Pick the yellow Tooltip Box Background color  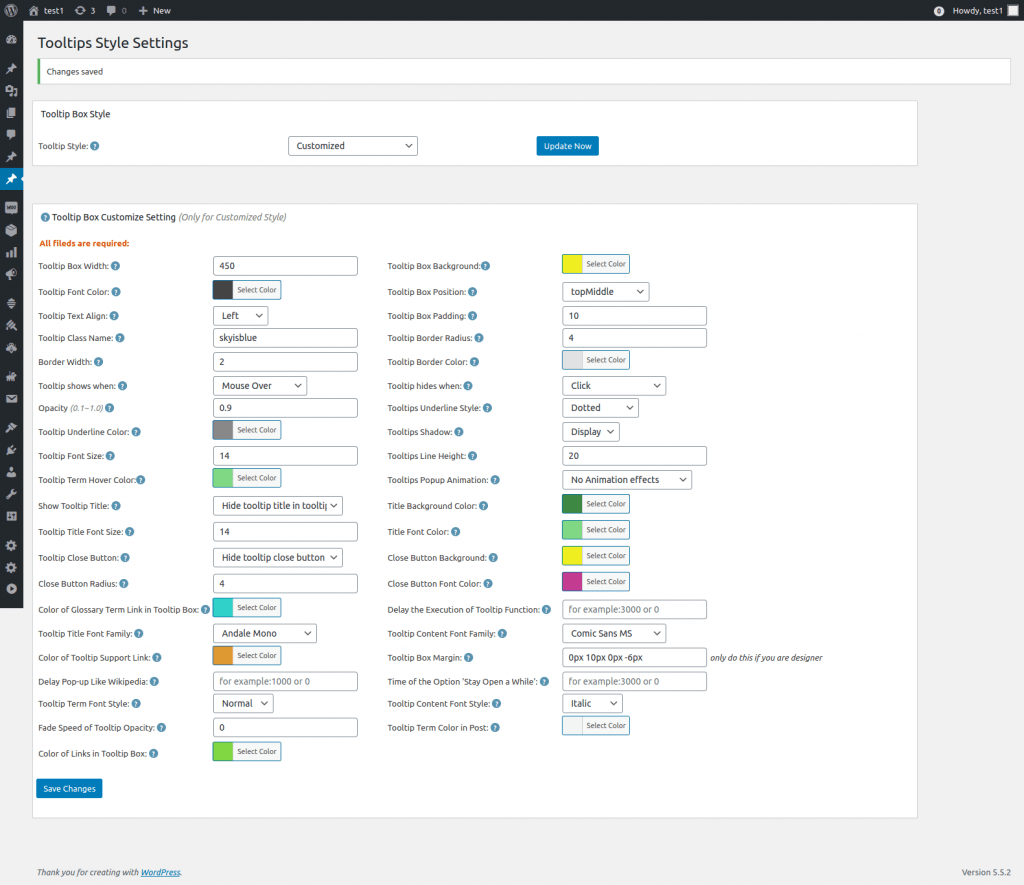click(572, 264)
